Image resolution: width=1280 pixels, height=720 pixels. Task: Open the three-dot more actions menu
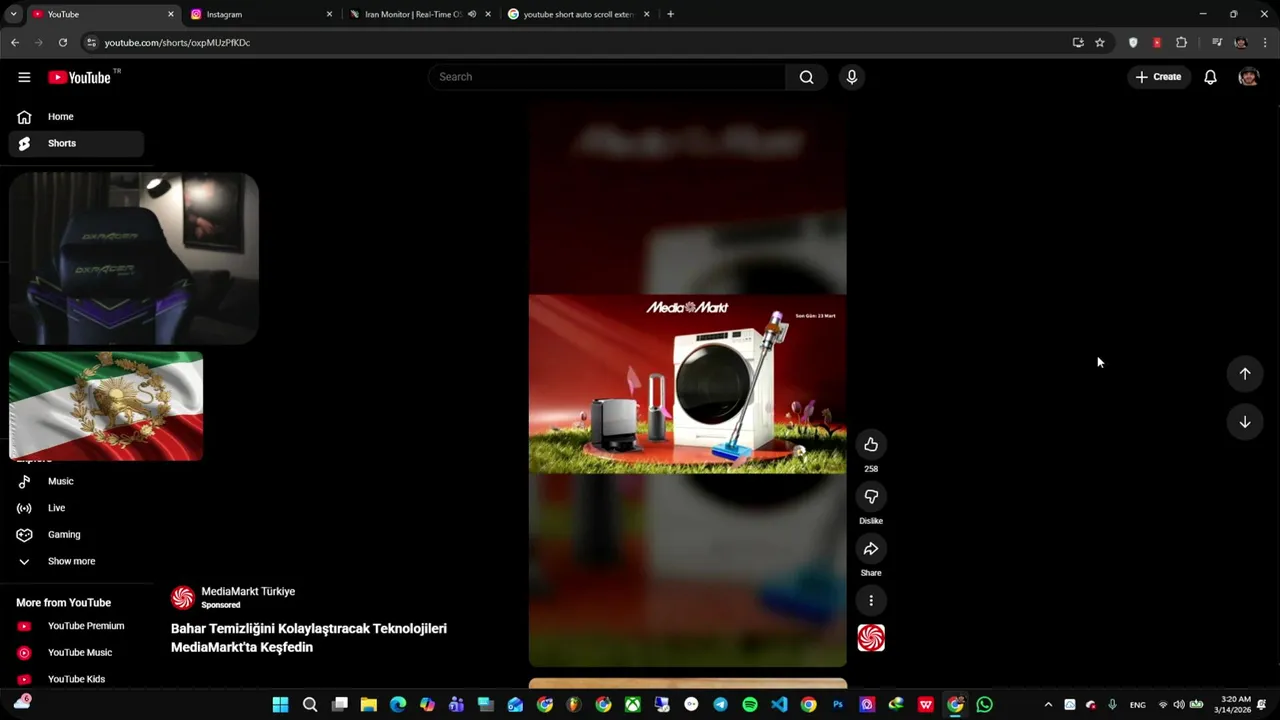coord(871,601)
